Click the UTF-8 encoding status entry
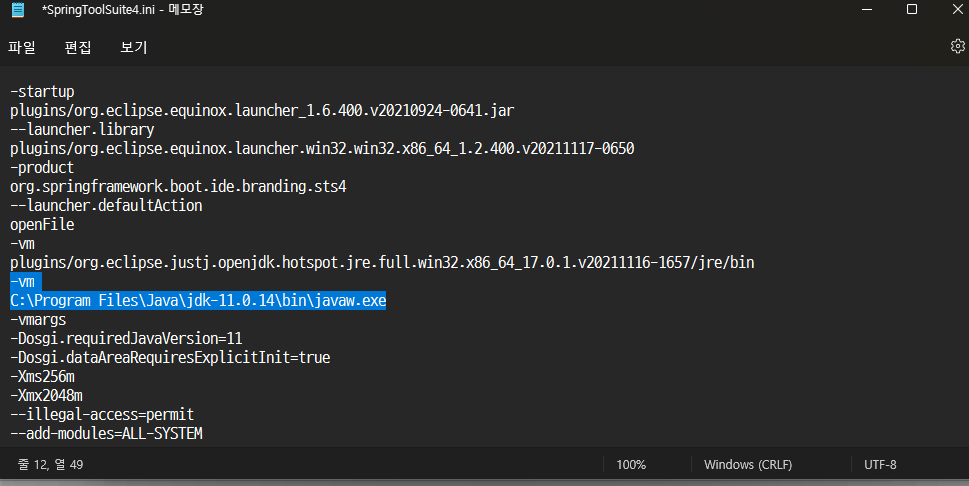The image size is (969, 486). [x=880, y=465]
